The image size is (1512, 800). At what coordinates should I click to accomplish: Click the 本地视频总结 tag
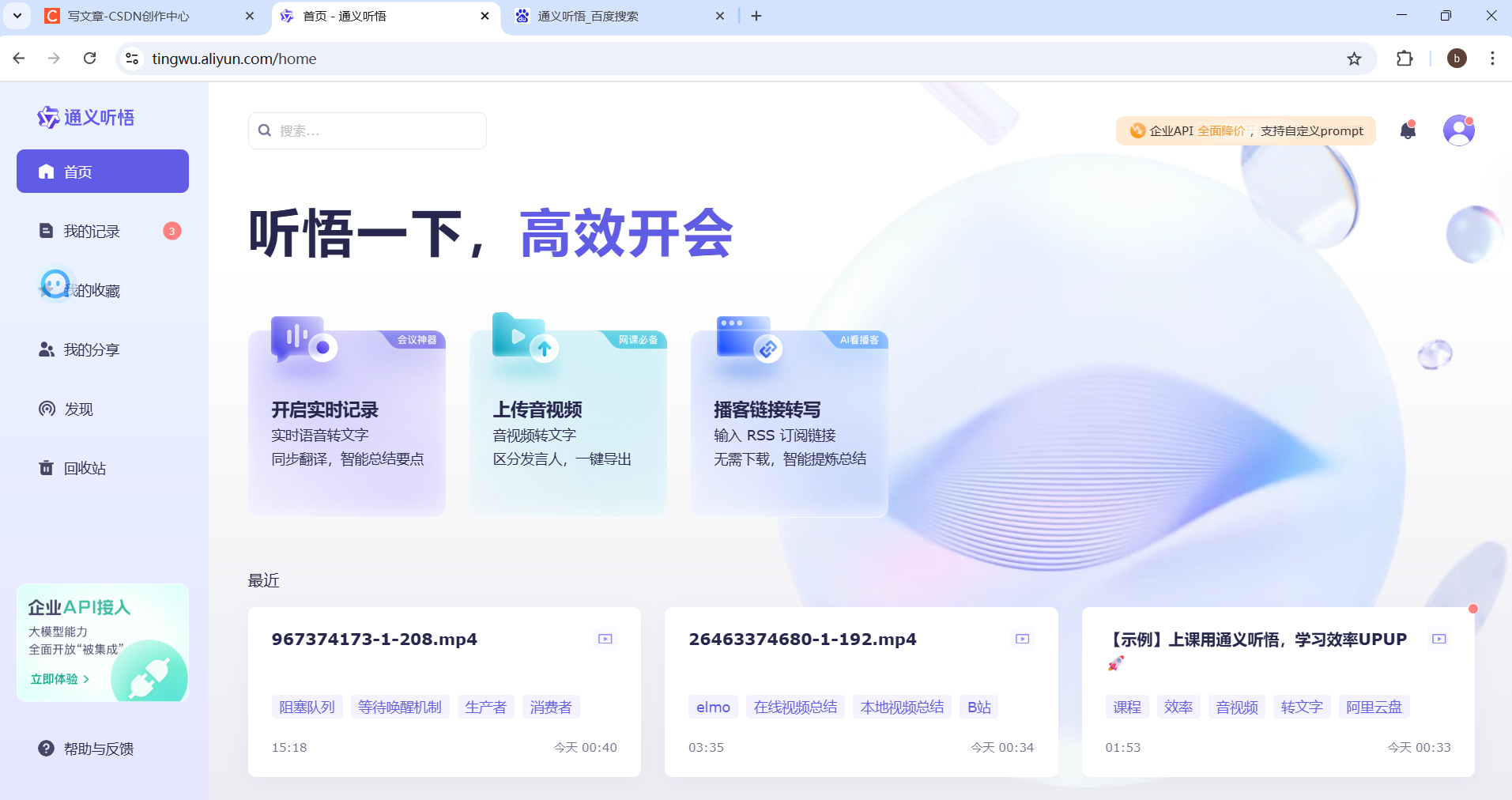(x=902, y=707)
